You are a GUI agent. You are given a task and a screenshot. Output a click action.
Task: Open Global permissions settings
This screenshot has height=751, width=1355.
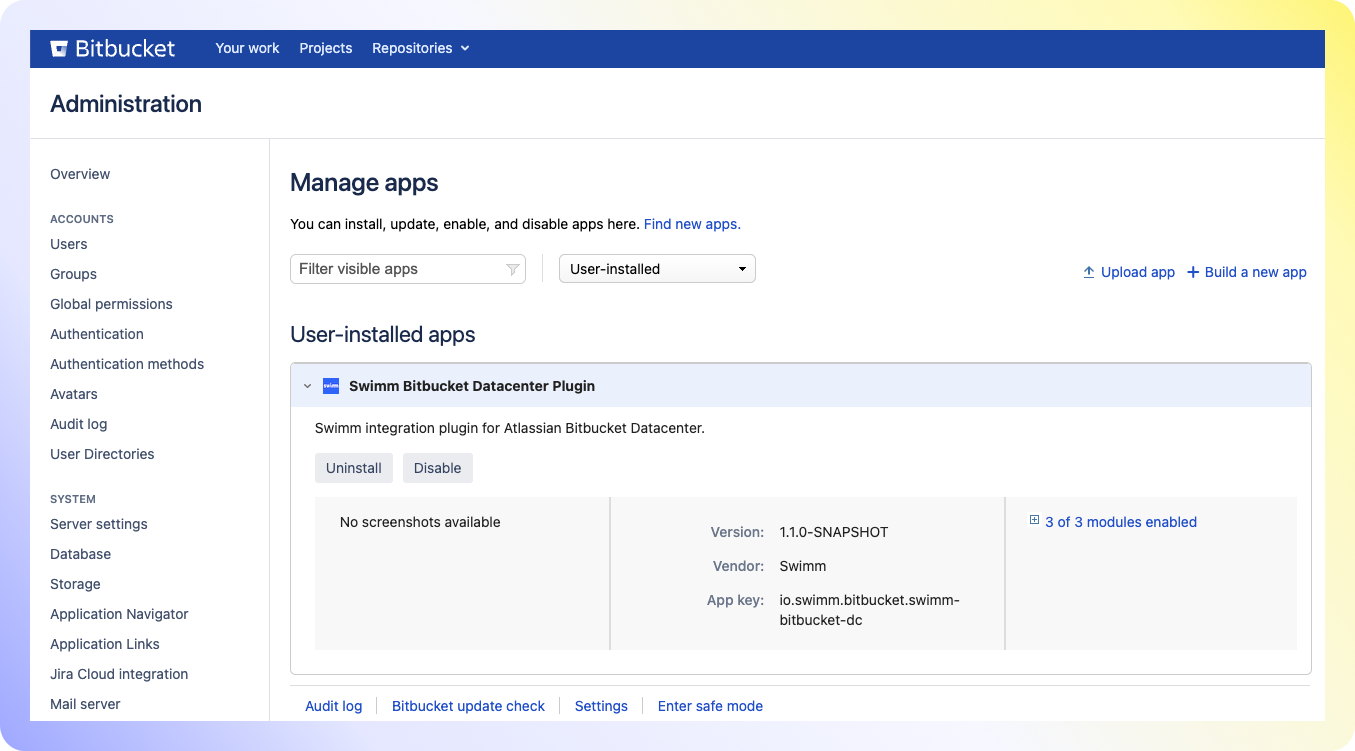click(x=111, y=304)
